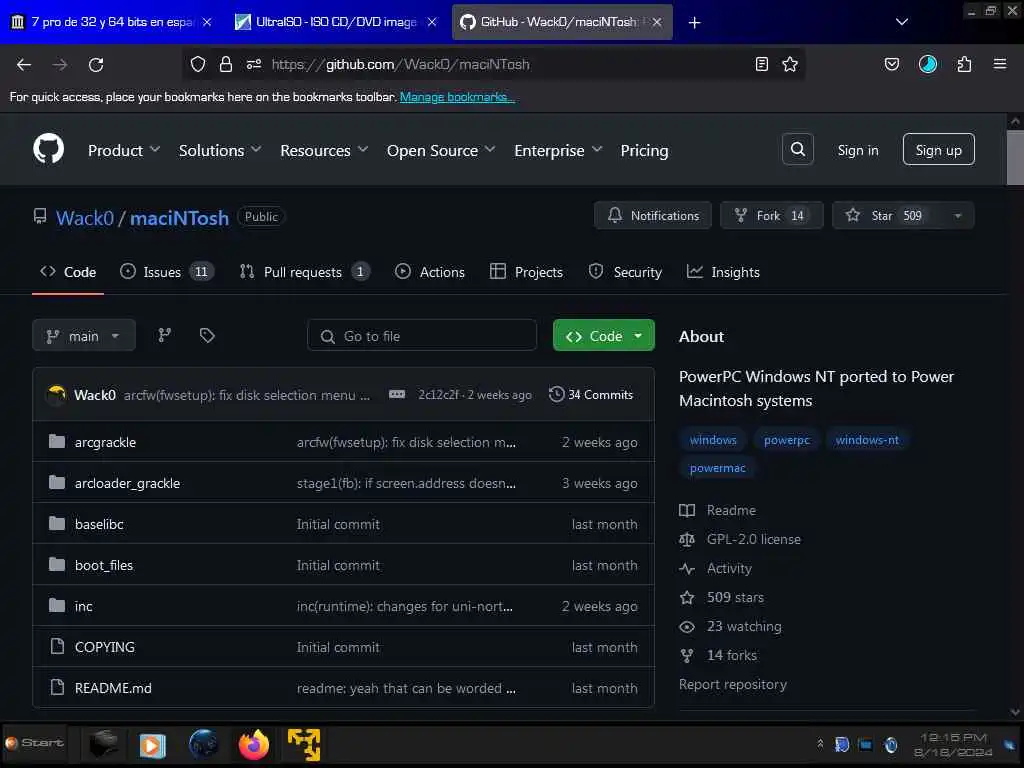Open the arcloader_grackle folder

click(x=127, y=483)
